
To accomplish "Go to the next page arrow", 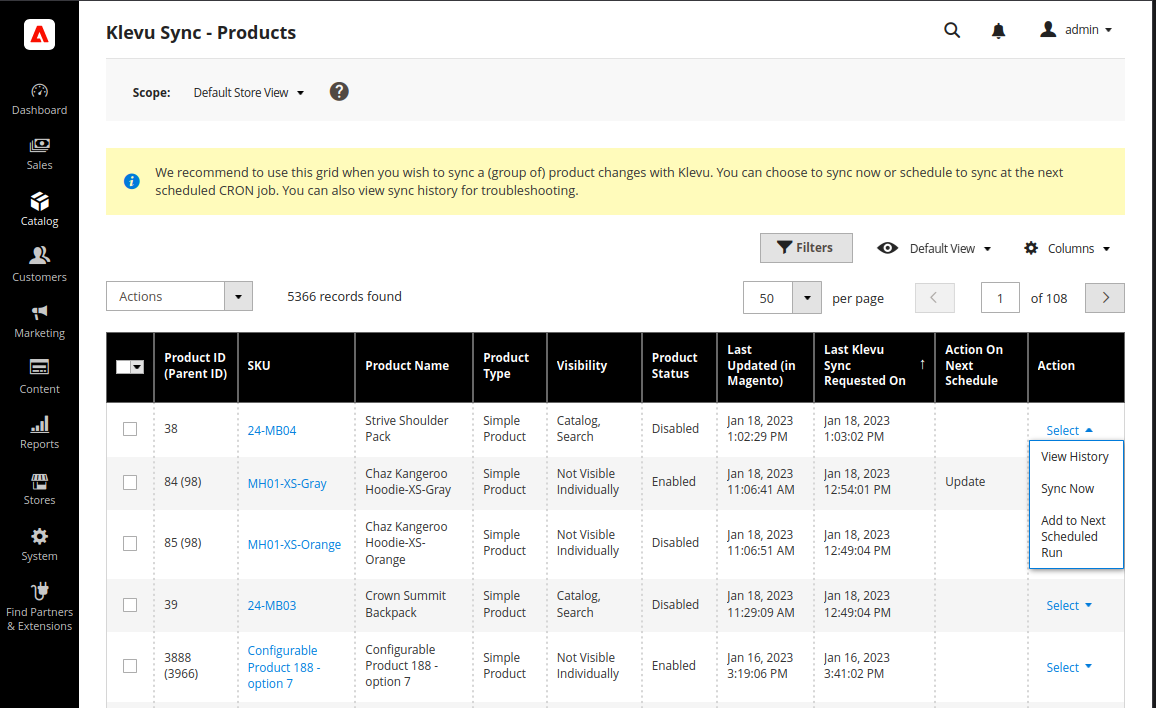I will point(1104,298).
